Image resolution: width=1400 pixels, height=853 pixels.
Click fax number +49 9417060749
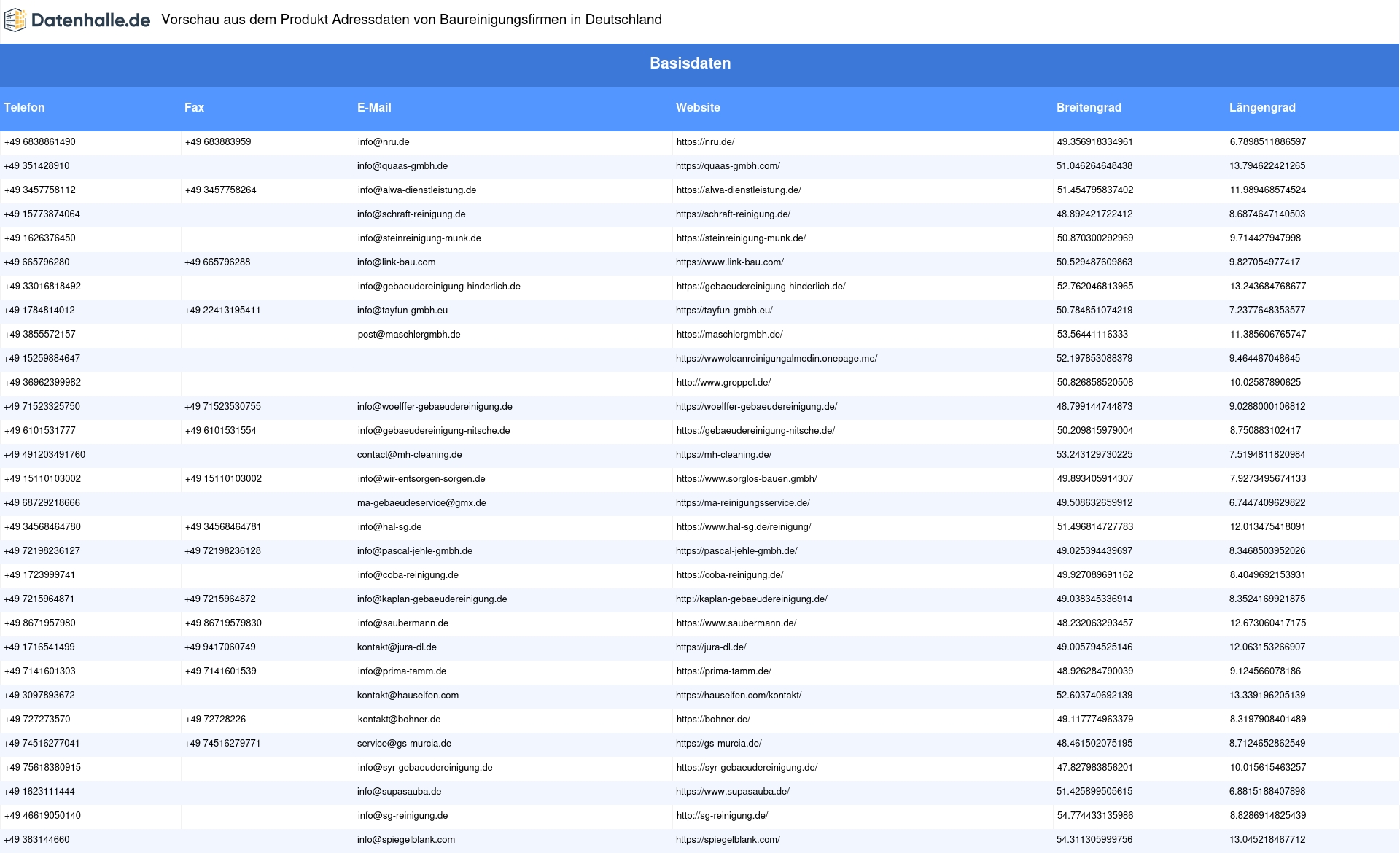pyautogui.click(x=220, y=647)
